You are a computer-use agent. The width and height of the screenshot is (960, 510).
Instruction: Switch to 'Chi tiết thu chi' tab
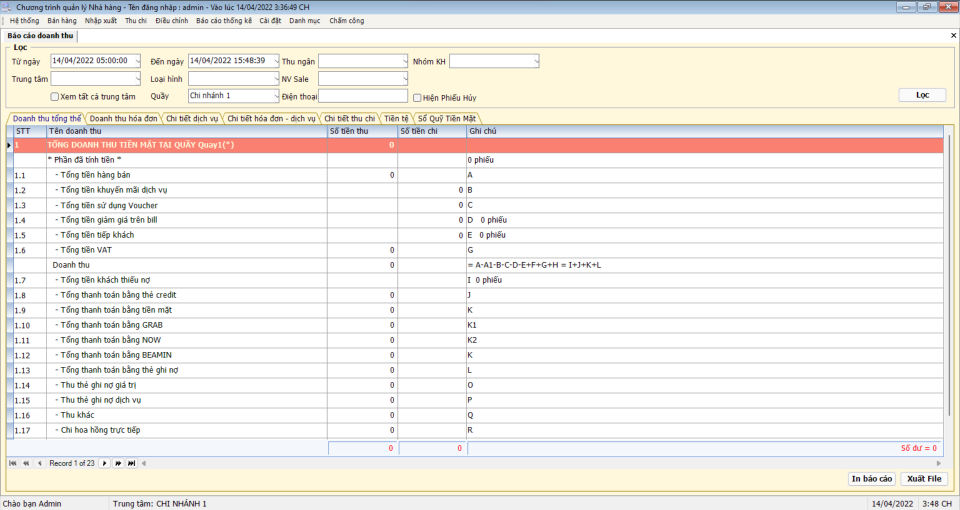[x=349, y=119]
